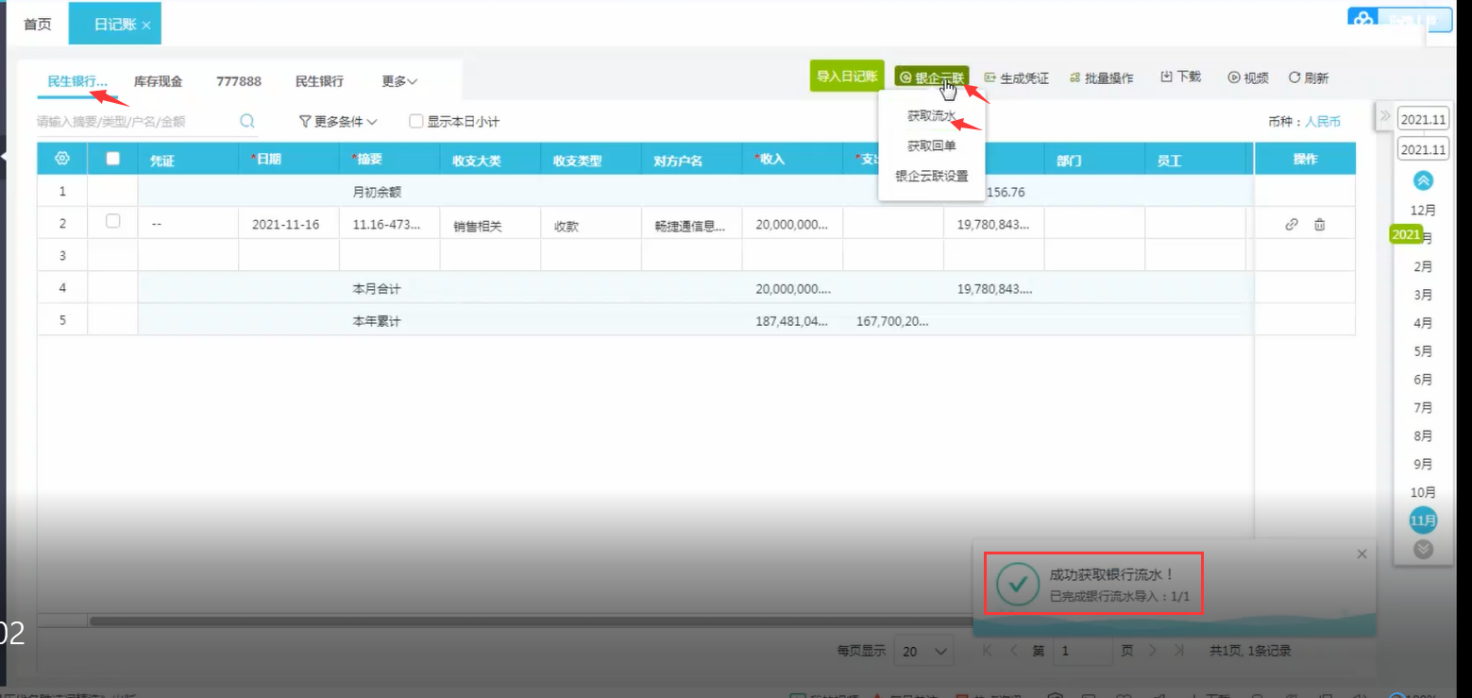This screenshot has width=1472, height=698.
Task: Open the 更多 accounts dropdown
Action: [x=399, y=81]
